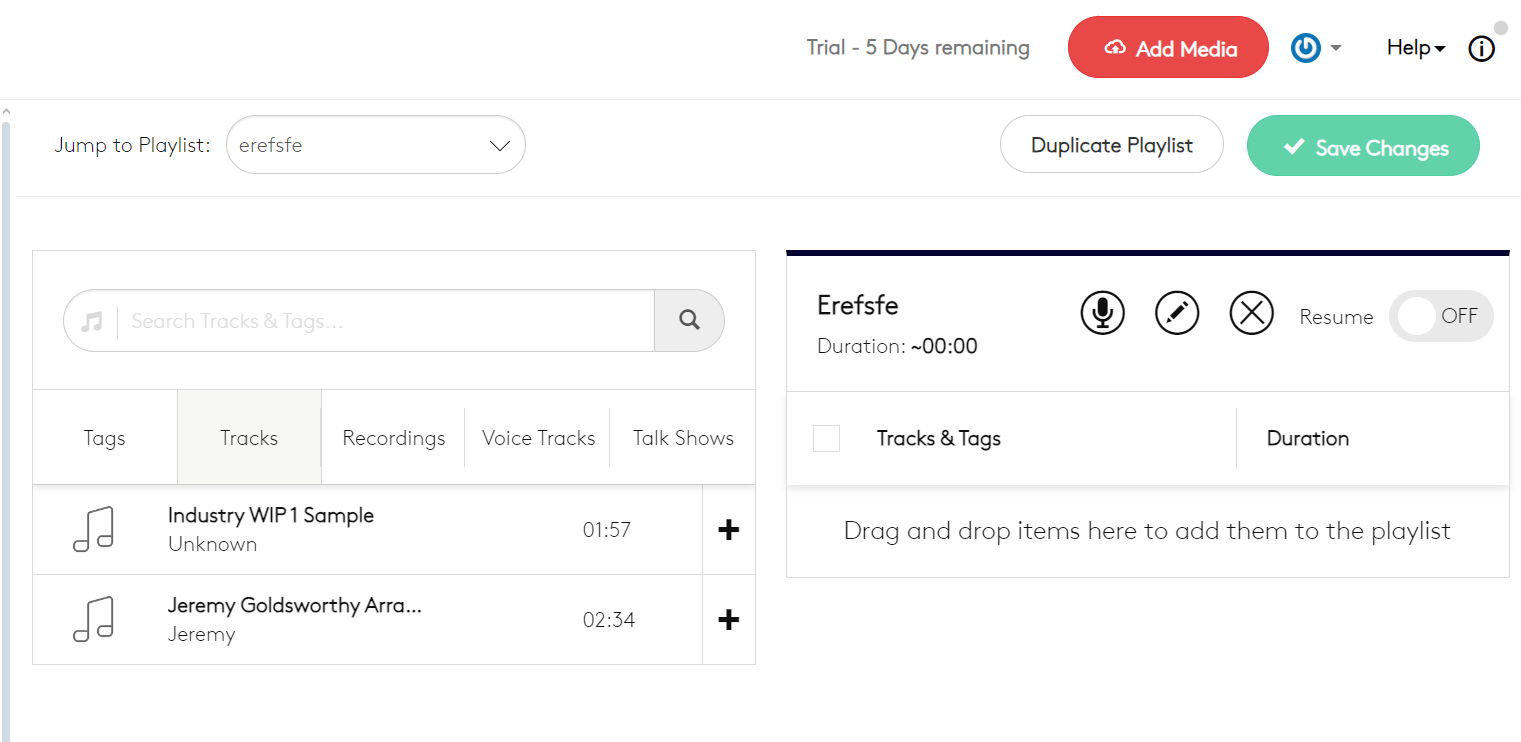Click the blue power station icon

point(1305,48)
